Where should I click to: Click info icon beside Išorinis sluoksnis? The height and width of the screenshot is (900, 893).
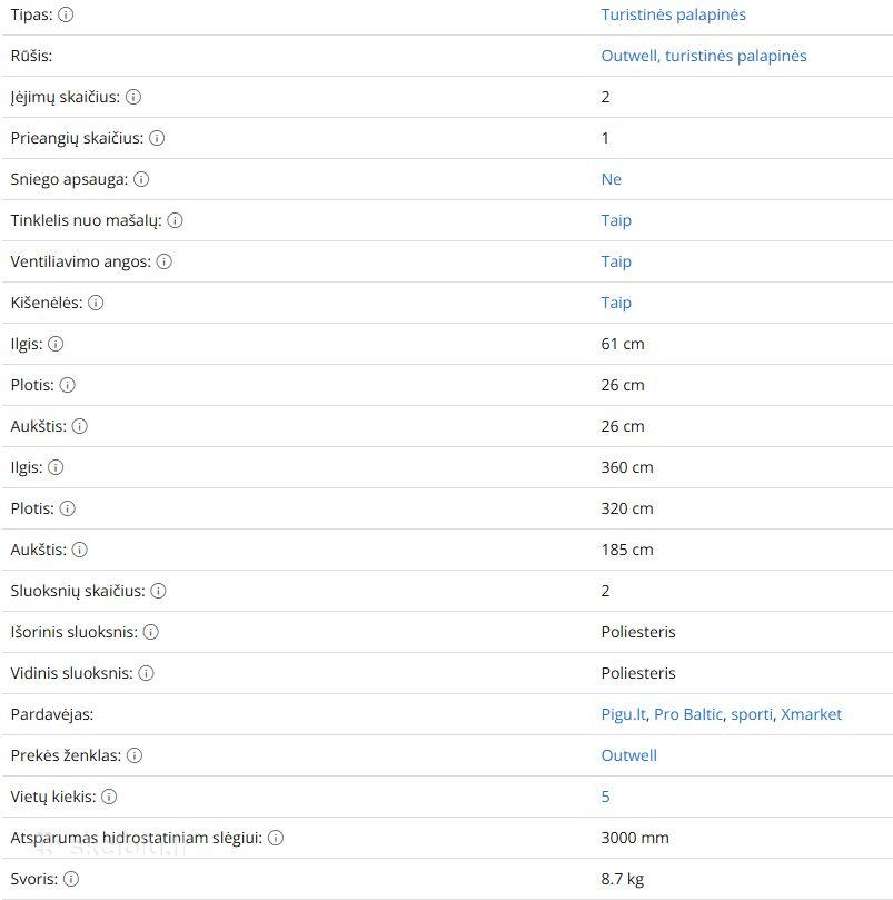pos(150,632)
